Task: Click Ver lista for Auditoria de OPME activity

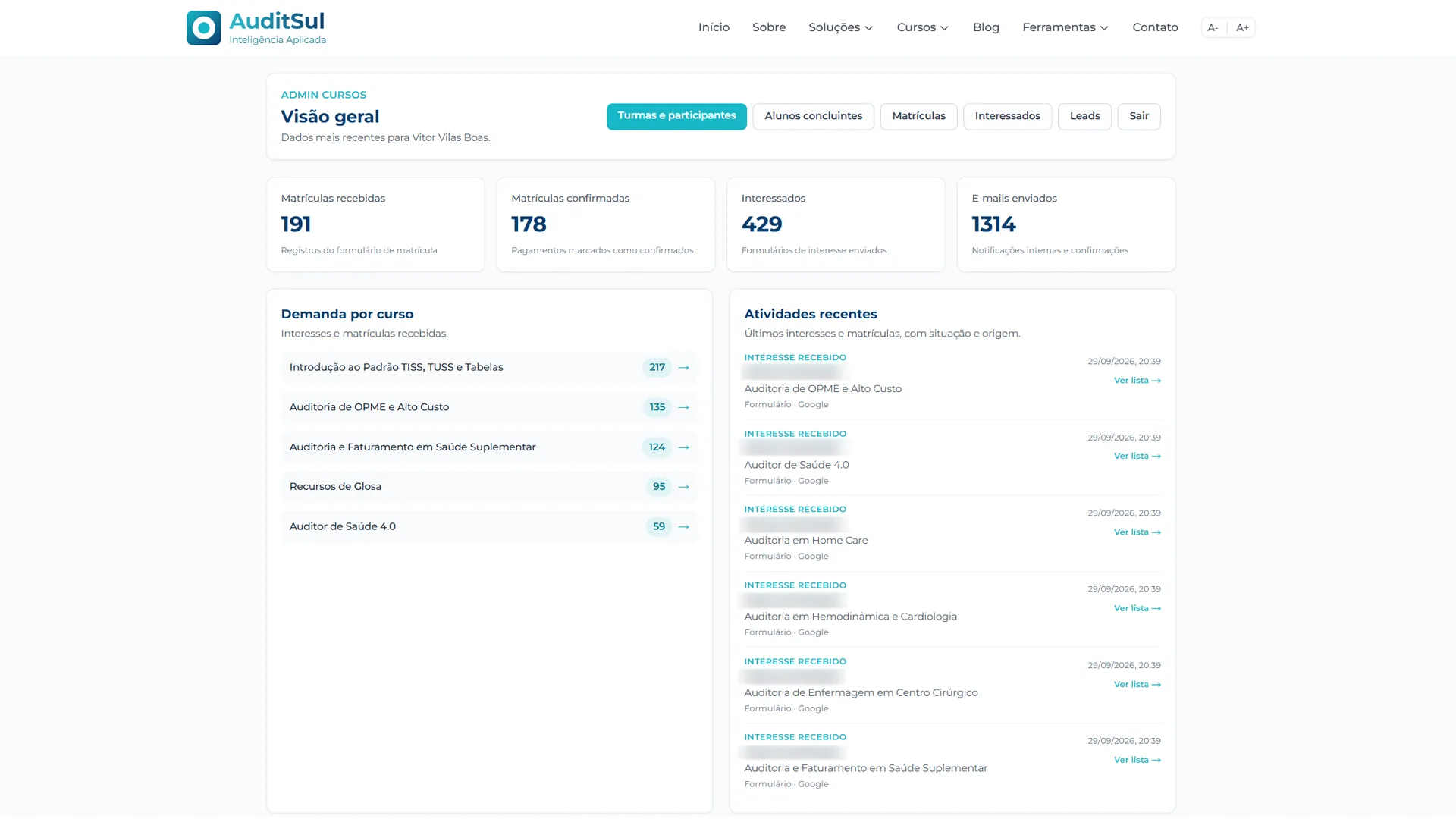Action: pyautogui.click(x=1137, y=381)
